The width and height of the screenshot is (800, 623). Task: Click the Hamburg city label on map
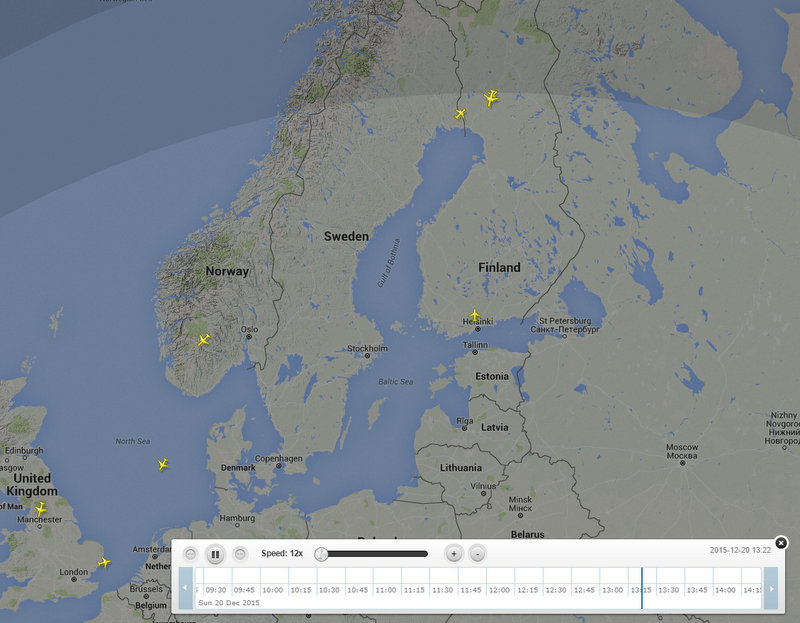click(237, 518)
